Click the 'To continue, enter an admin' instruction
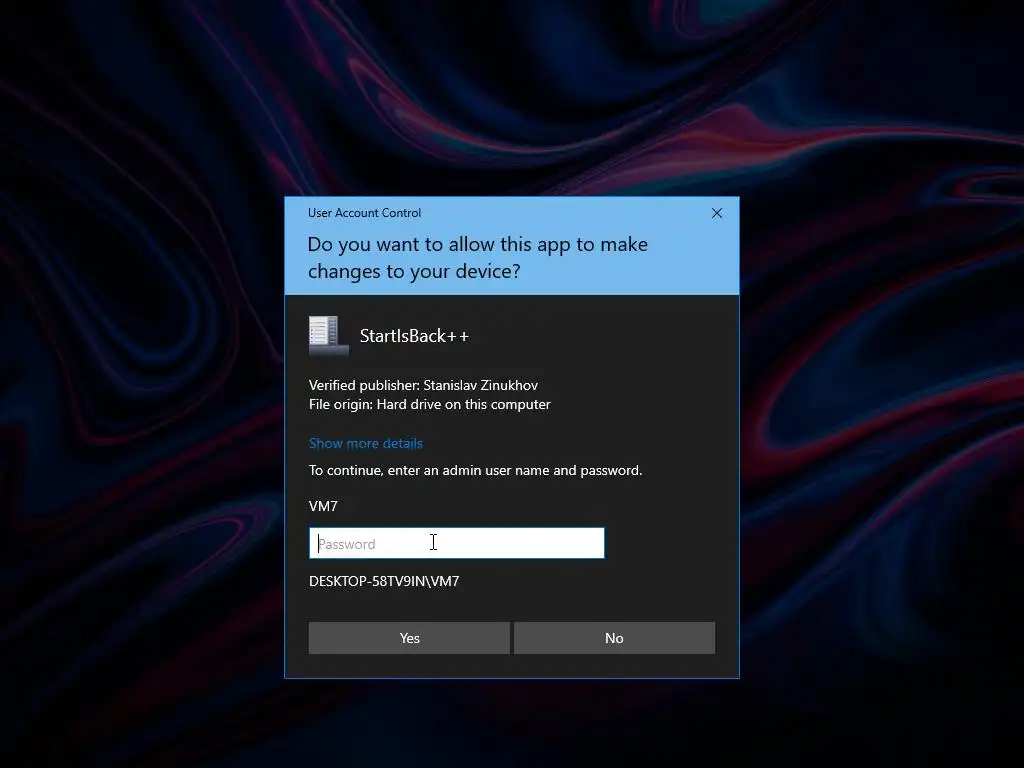 click(475, 470)
